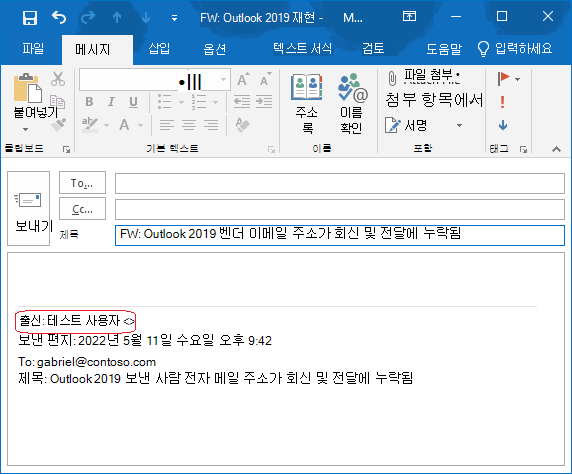The image size is (572, 474).
Task: Click the 입력하세요 tell-me search box
Action: [x=515, y=48]
